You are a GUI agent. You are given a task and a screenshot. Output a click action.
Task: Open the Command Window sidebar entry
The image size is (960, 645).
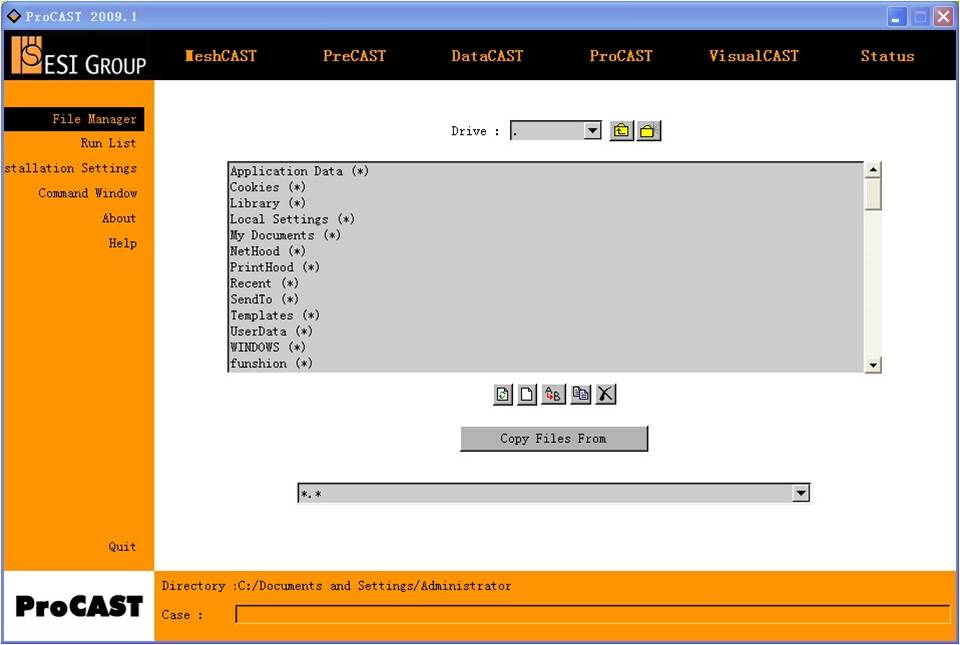tap(88, 193)
